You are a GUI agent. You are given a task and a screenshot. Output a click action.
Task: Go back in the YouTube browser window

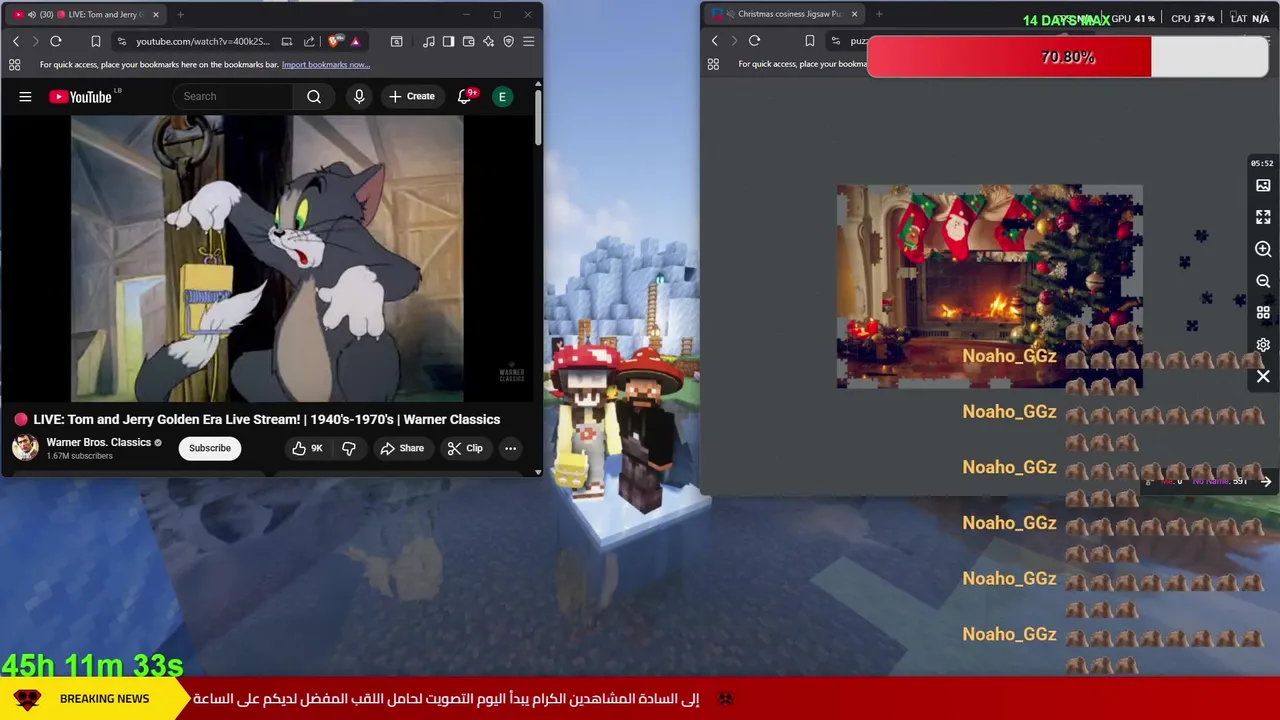16,41
